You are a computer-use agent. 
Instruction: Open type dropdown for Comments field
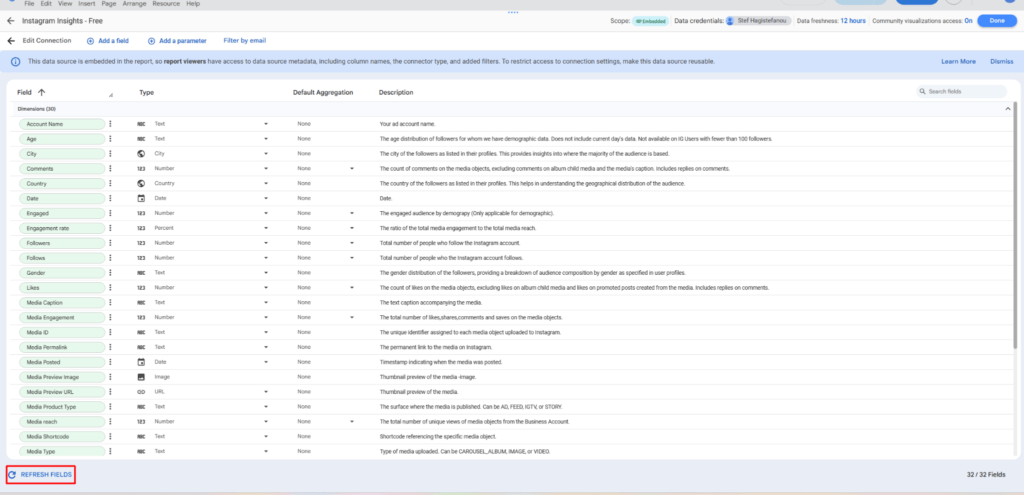point(266,169)
